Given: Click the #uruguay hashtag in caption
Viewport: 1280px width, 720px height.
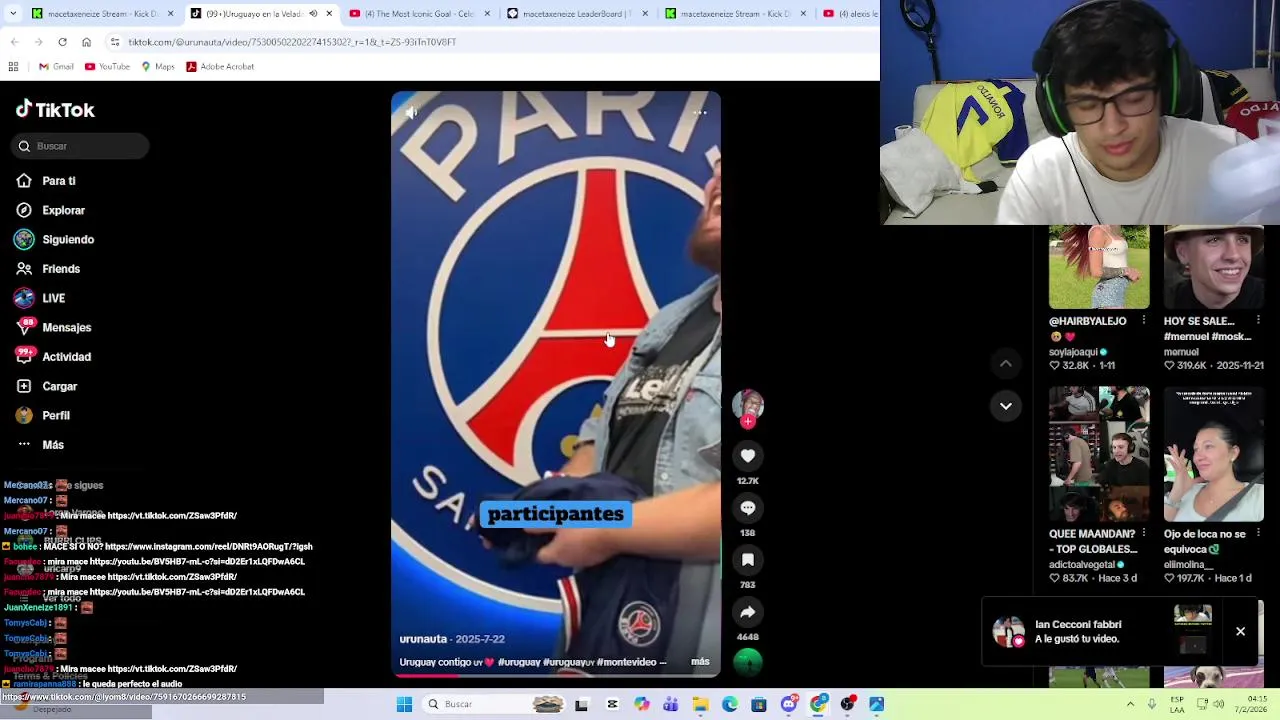Looking at the screenshot, I should coord(520,662).
